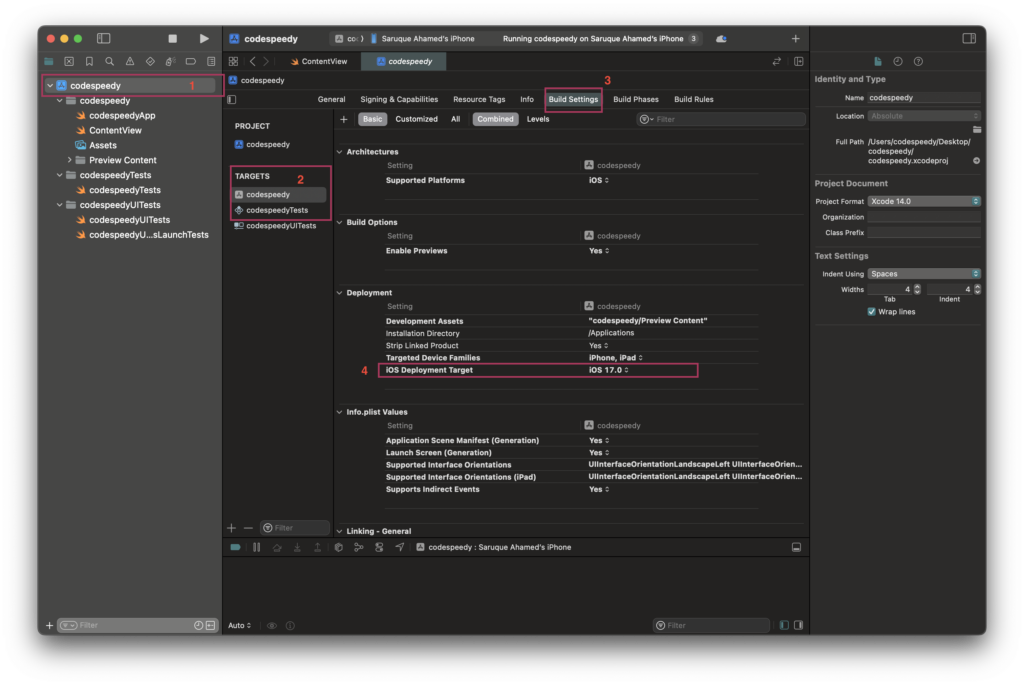The height and width of the screenshot is (685, 1024).
Task: Select the Basic settings filter
Action: (x=372, y=119)
